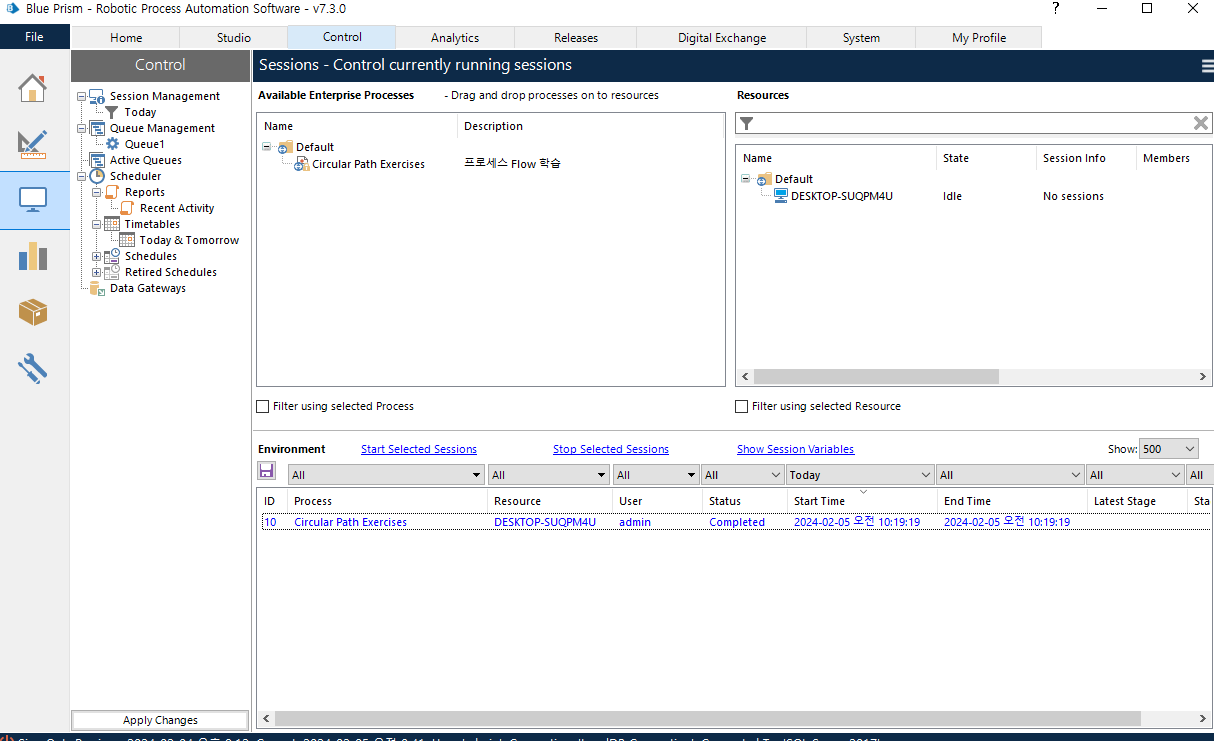Collapse Default group in Available Processes
Screen dimensions: 1214x741
pos(267,147)
